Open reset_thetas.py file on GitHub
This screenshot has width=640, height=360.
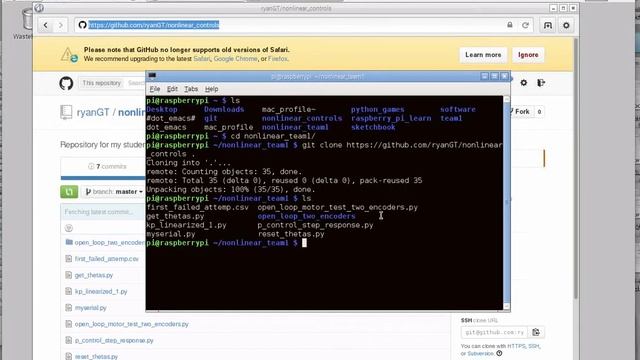pos(96,356)
